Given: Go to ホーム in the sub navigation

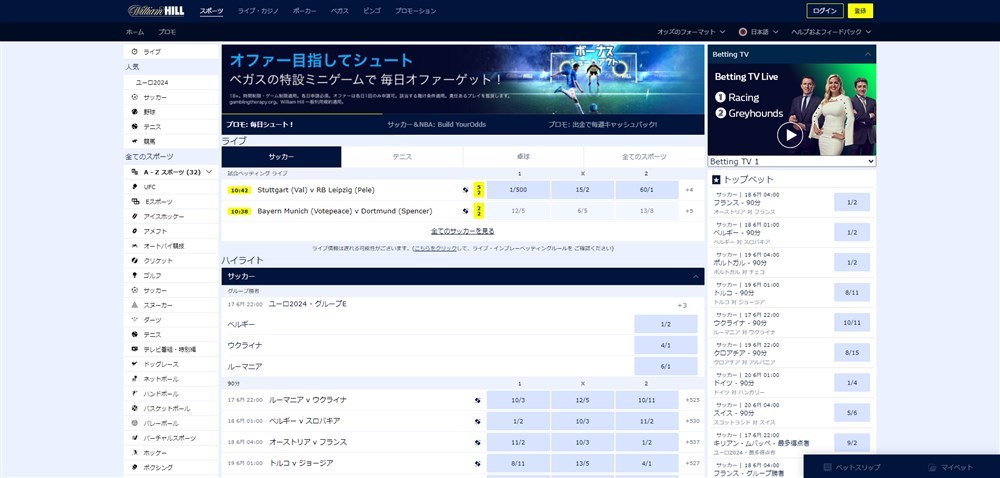Looking at the screenshot, I should tap(135, 32).
